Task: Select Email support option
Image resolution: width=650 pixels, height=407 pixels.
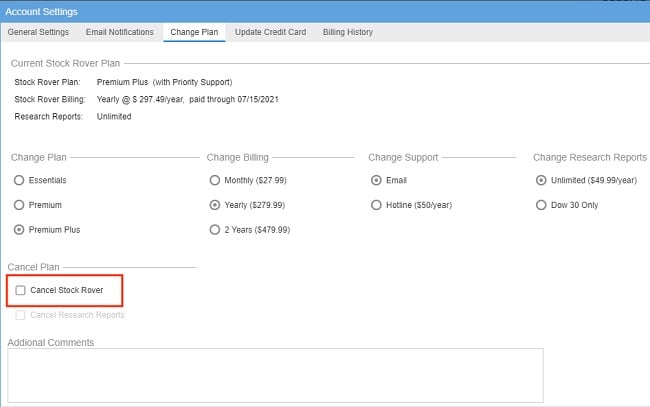Action: click(376, 180)
